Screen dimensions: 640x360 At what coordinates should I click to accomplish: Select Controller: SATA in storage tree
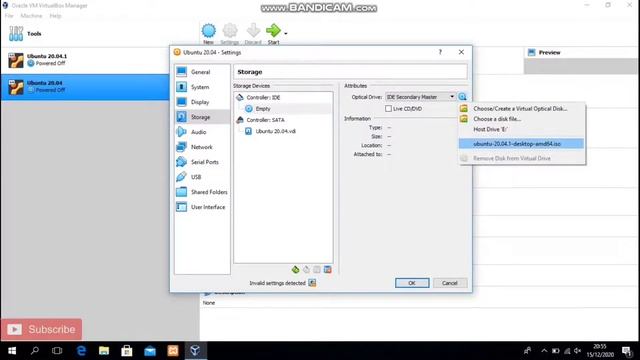pyautogui.click(x=265, y=120)
